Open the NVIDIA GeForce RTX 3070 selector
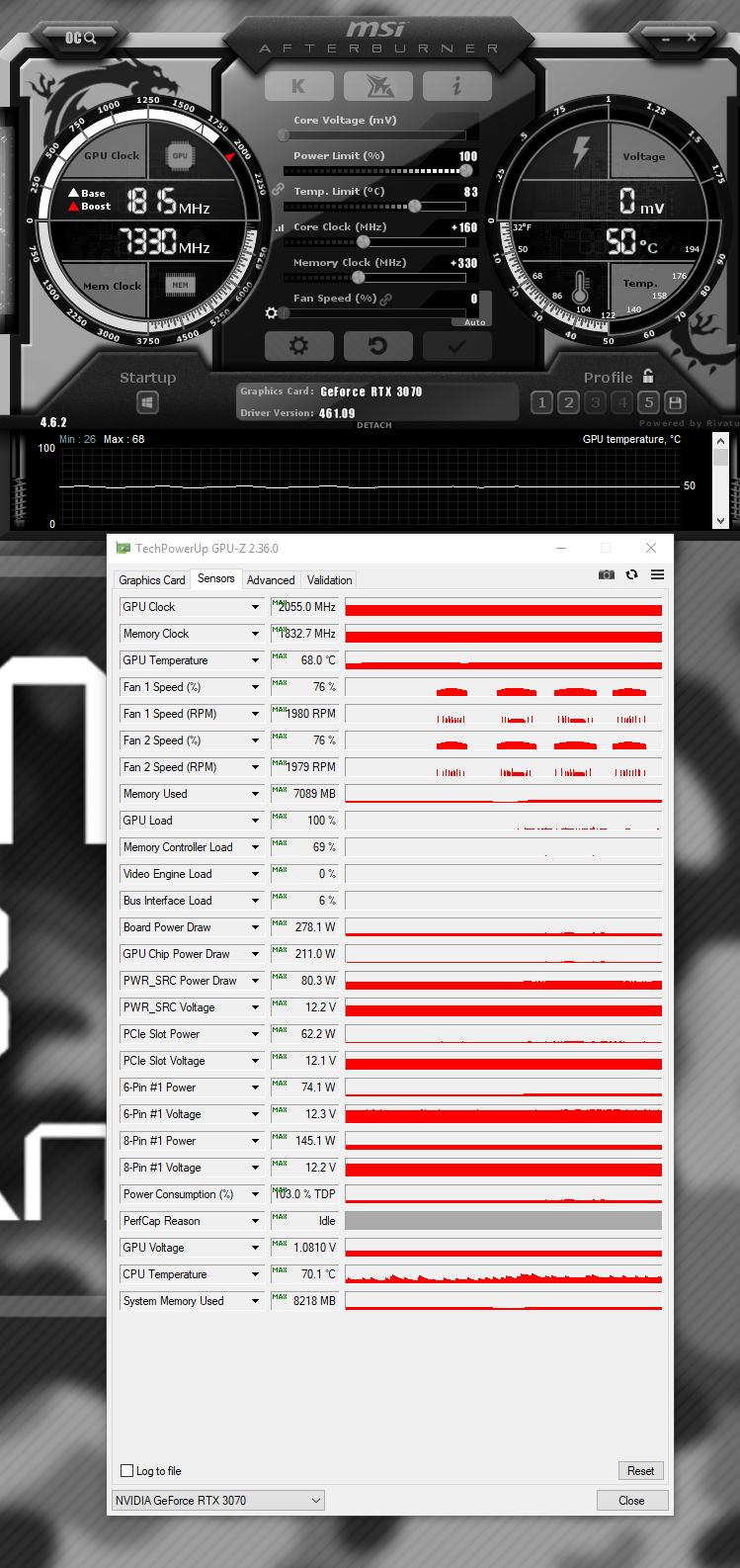 pos(217,1501)
